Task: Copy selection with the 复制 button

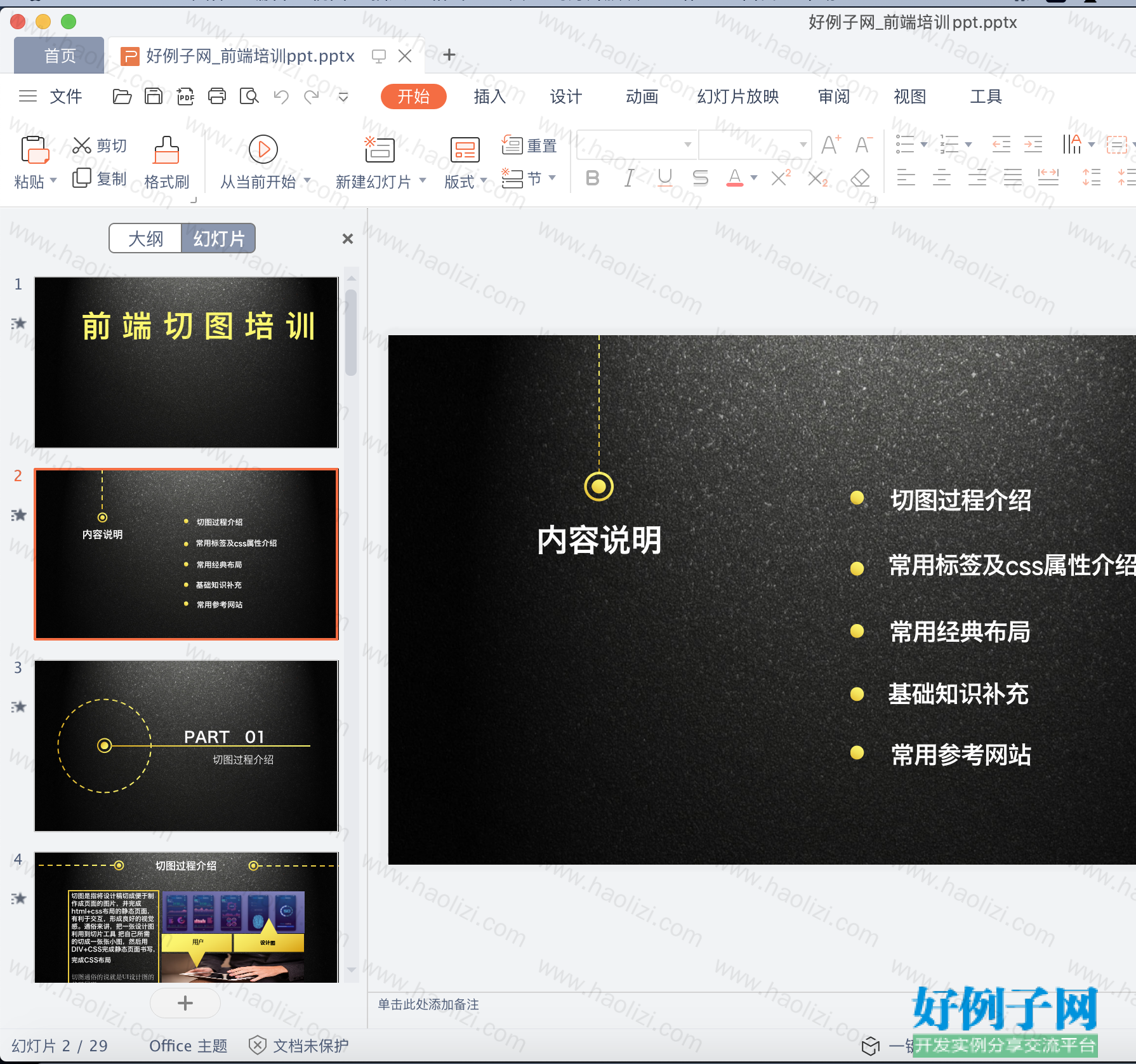Action: 100,178
